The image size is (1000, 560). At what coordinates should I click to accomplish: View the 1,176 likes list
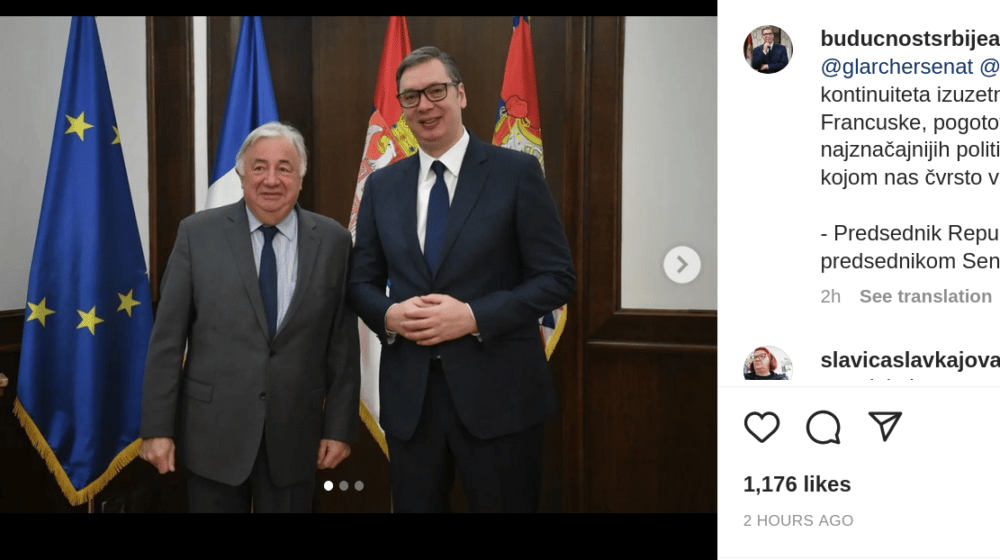point(797,484)
